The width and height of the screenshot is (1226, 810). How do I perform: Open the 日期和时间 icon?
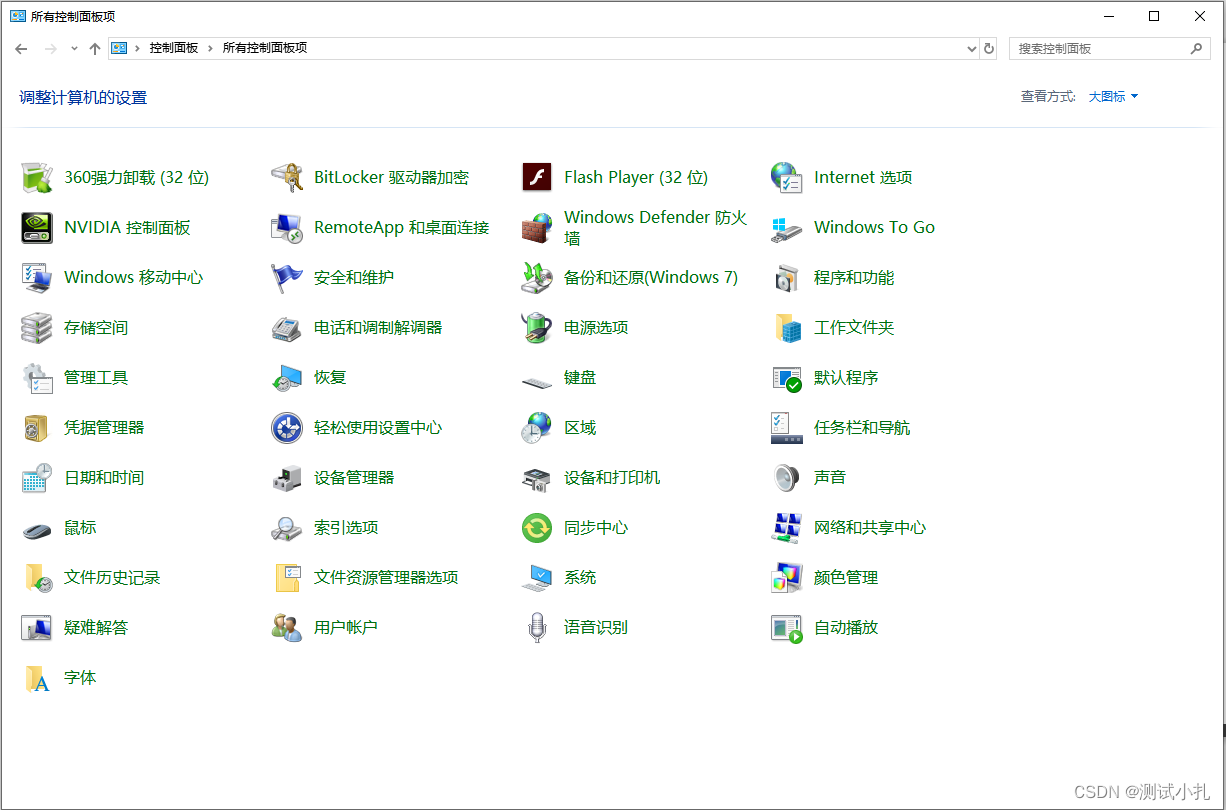pyautogui.click(x=37, y=477)
